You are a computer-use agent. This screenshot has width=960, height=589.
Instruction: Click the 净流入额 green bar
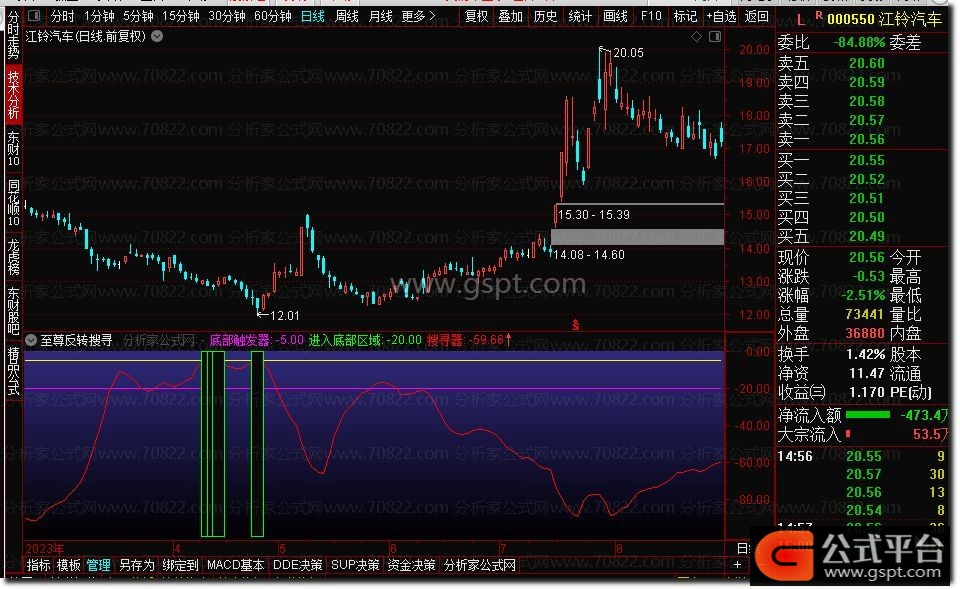868,415
